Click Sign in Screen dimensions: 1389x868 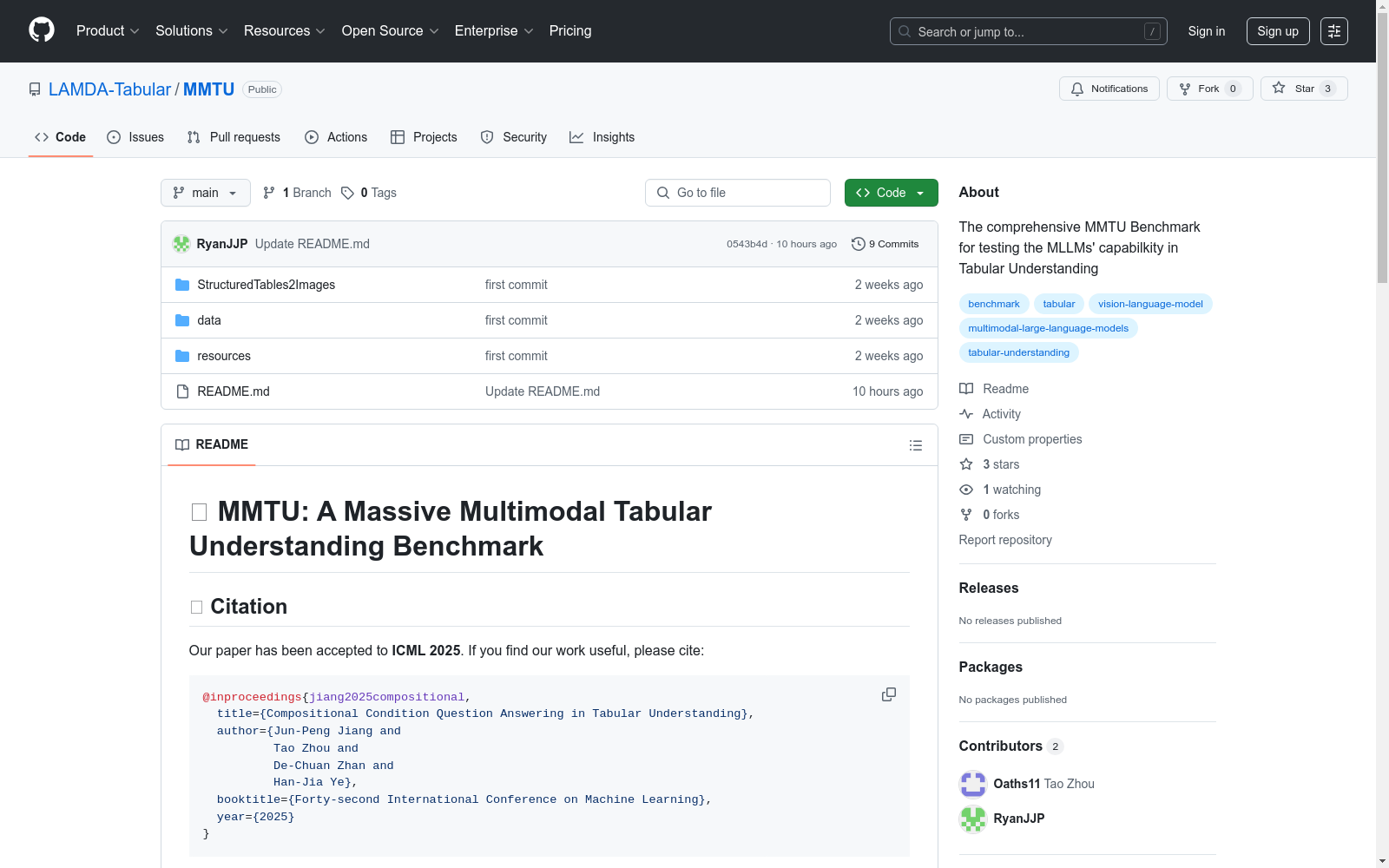(x=1207, y=31)
